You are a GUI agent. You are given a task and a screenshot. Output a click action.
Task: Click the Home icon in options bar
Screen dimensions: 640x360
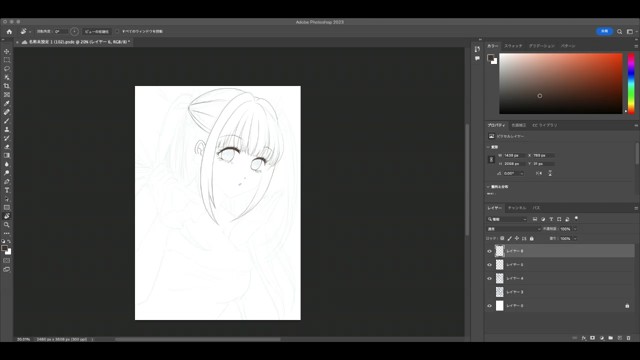coord(9,31)
